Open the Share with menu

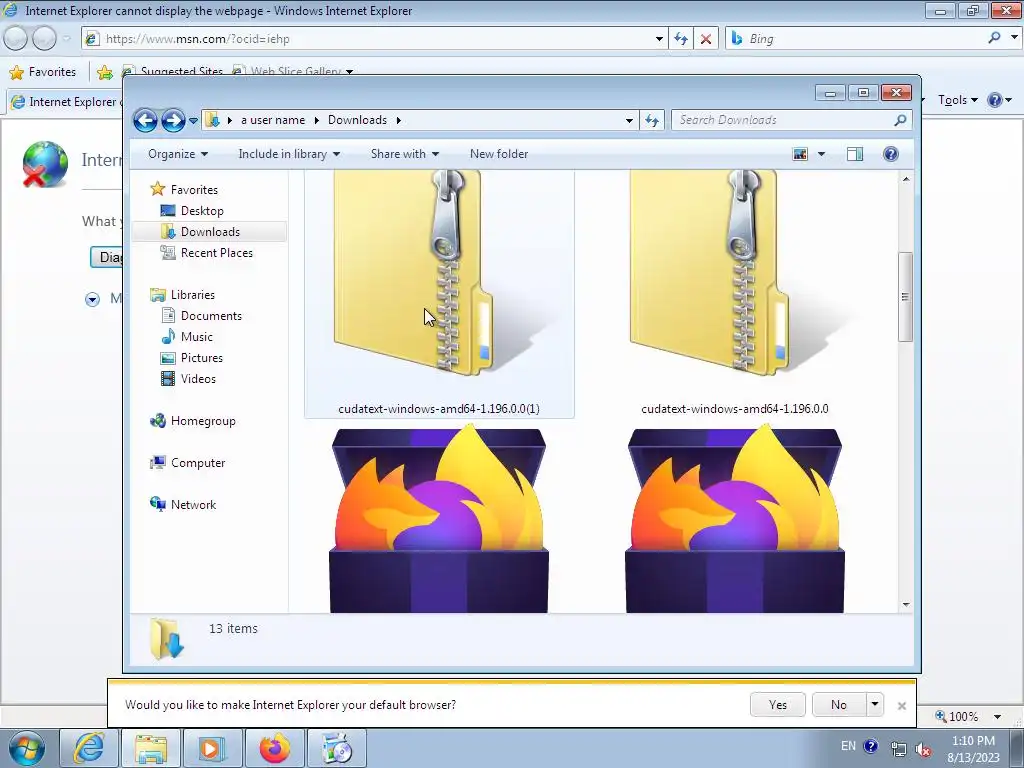click(404, 154)
